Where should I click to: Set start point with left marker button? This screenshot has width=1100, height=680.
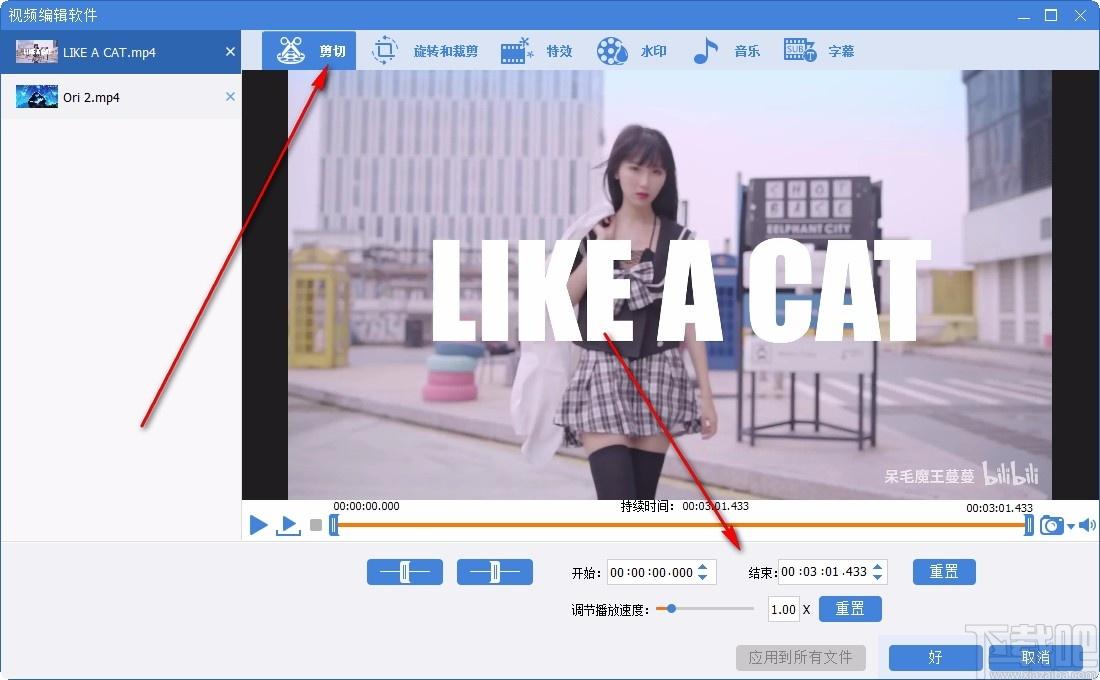[x=405, y=572]
